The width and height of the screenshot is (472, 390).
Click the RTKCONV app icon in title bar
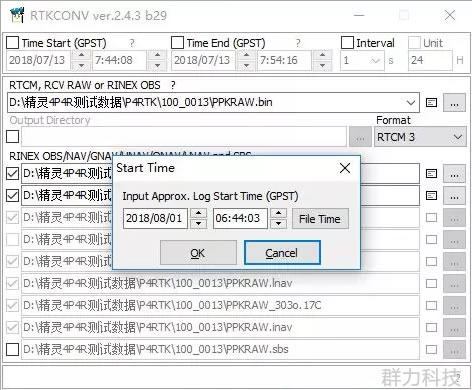17,15
